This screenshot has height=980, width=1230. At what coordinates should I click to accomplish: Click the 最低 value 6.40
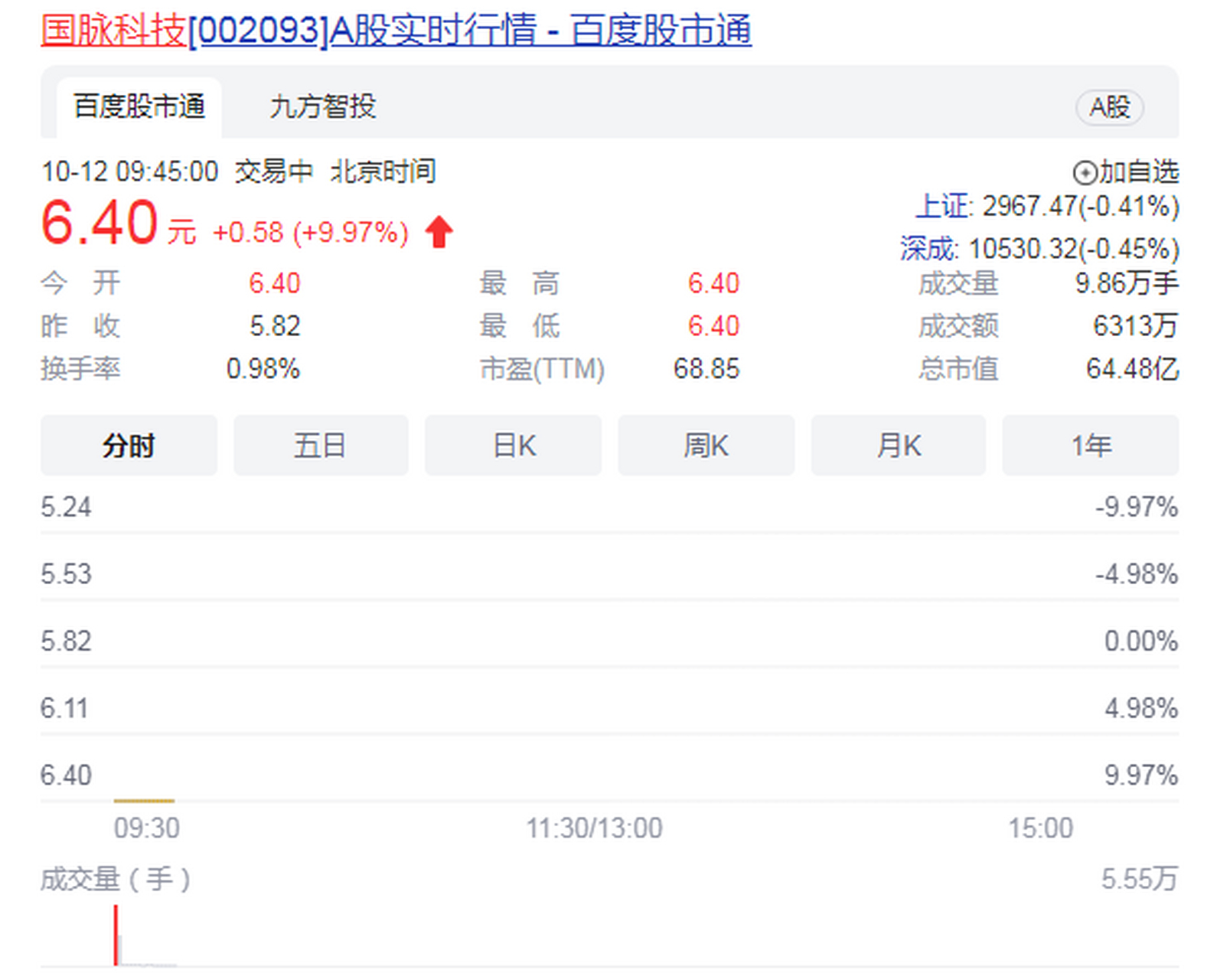[713, 326]
